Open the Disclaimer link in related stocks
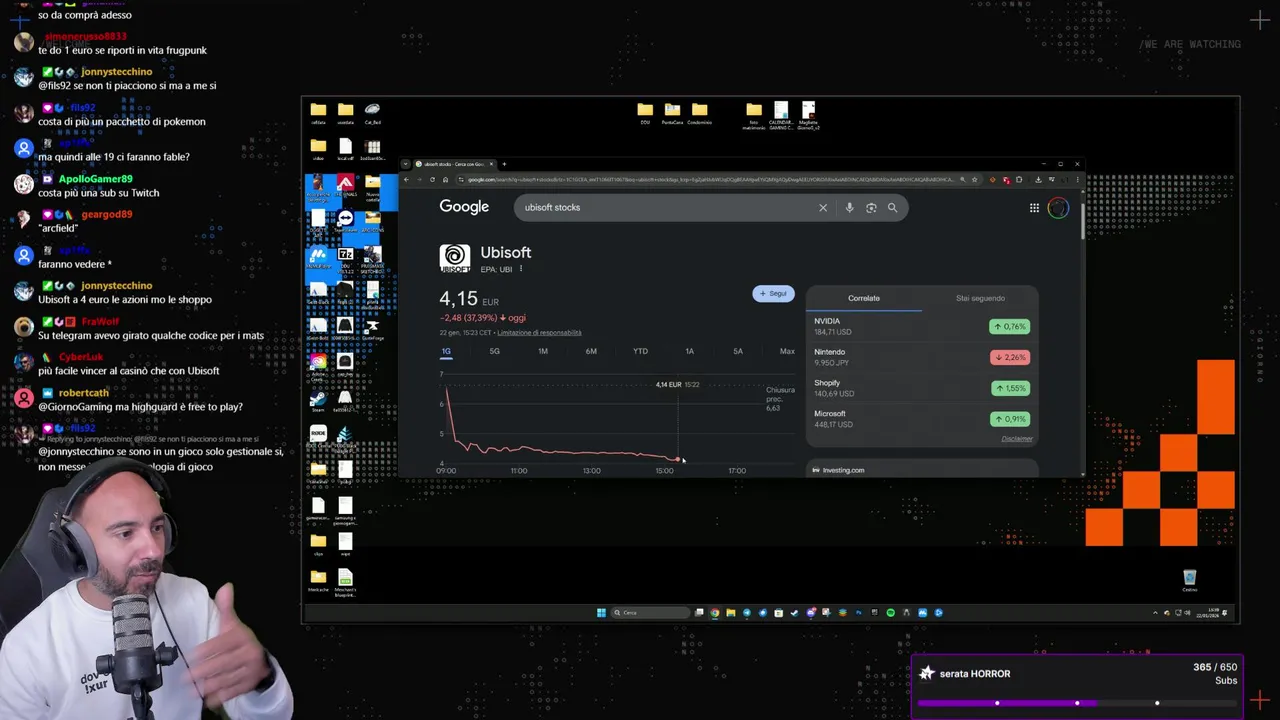The height and width of the screenshot is (720, 1280). [x=1017, y=439]
